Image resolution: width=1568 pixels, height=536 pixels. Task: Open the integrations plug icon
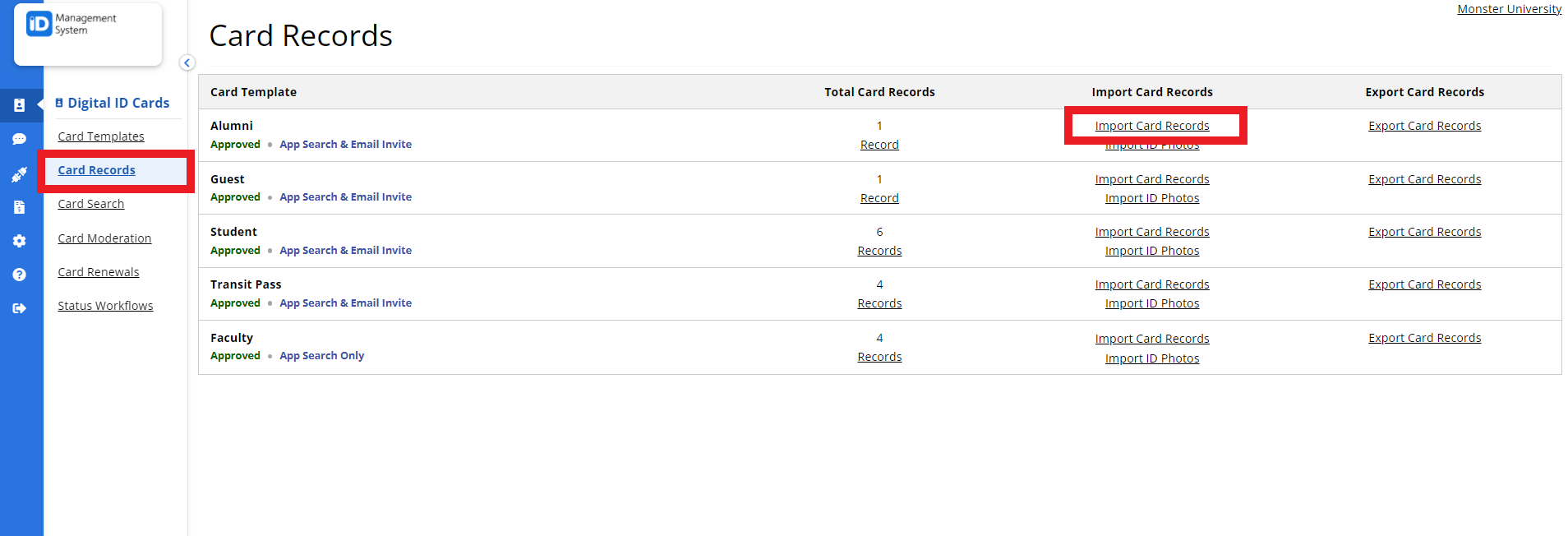pyautogui.click(x=20, y=174)
